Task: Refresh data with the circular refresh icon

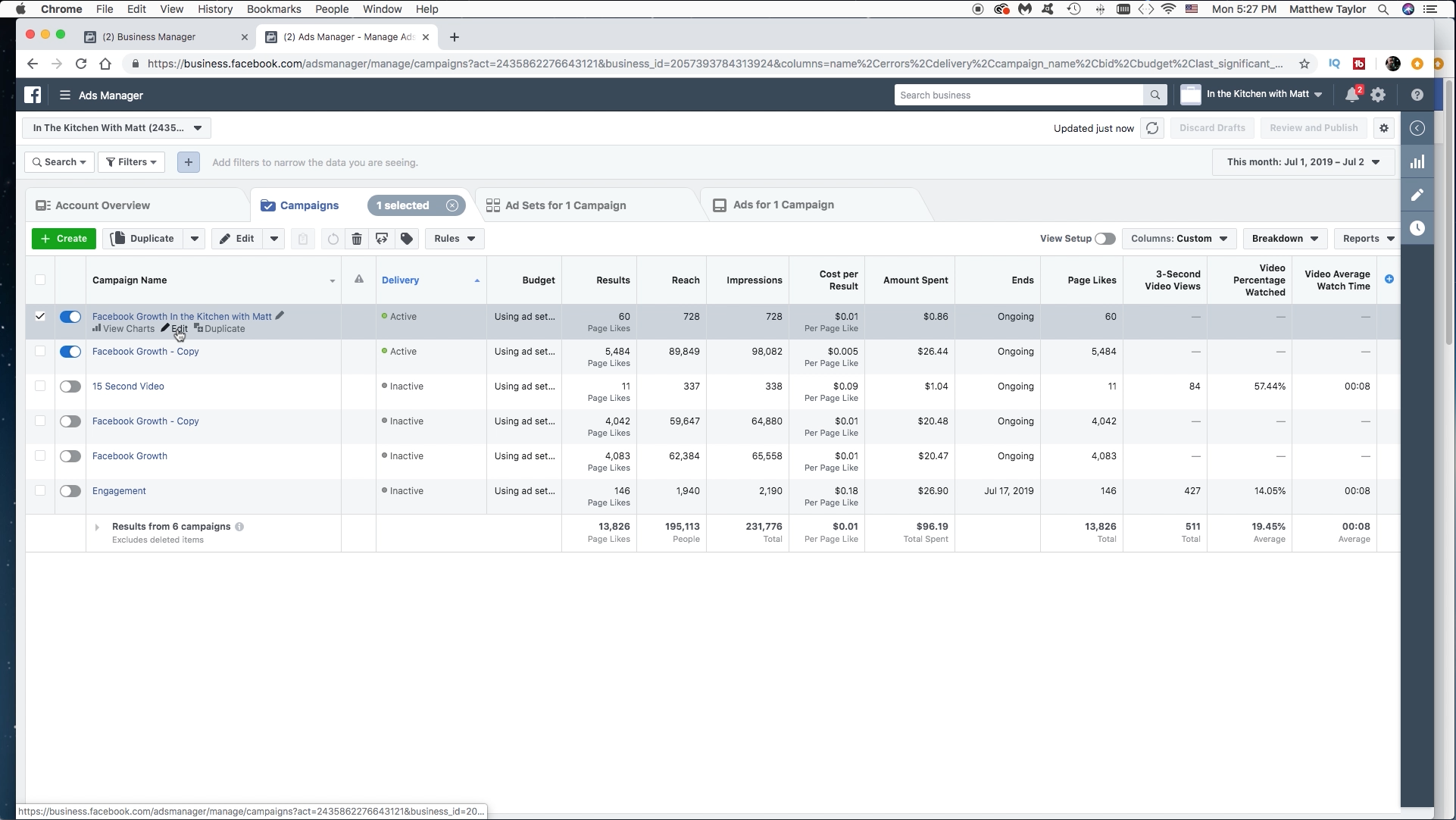Action: [1152, 128]
